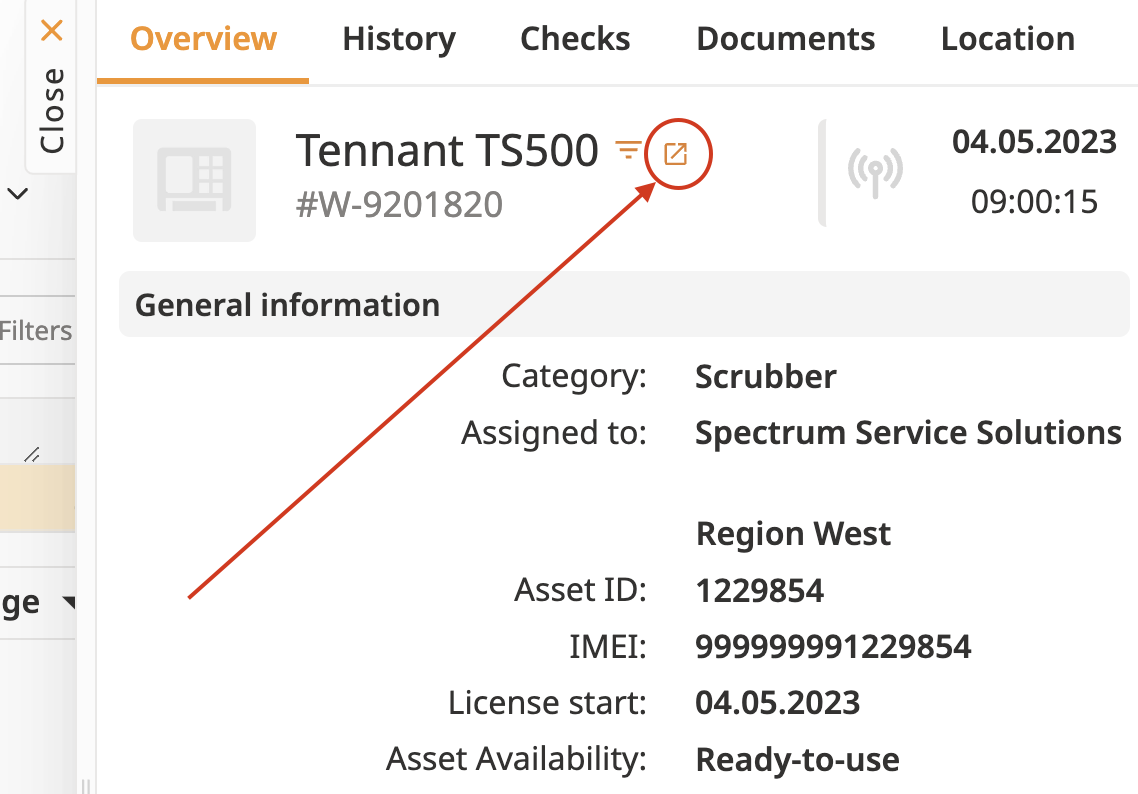Screen dimensions: 1138x794
Task: Click the panel splitter handle at bottom left
Action: click(x=85, y=785)
